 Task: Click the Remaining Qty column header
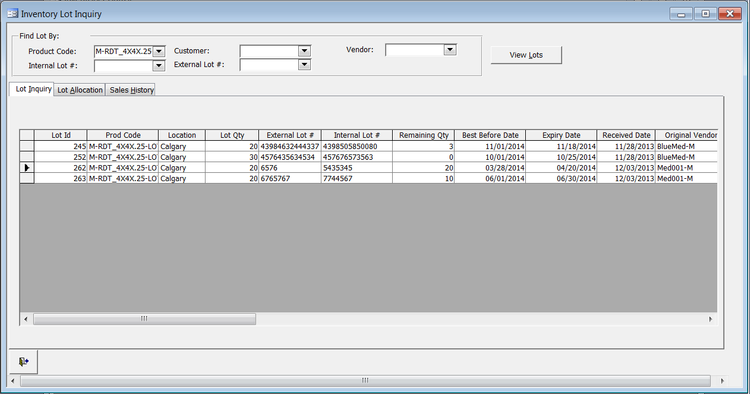click(x=423, y=135)
